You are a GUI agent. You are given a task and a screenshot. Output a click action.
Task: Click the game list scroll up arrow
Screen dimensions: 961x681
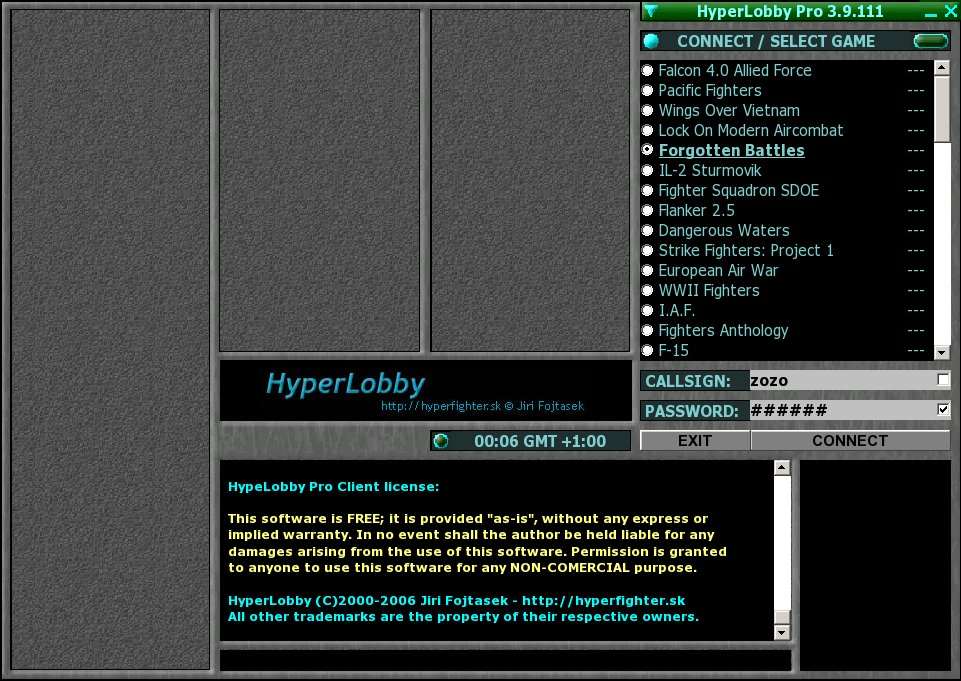click(x=942, y=67)
